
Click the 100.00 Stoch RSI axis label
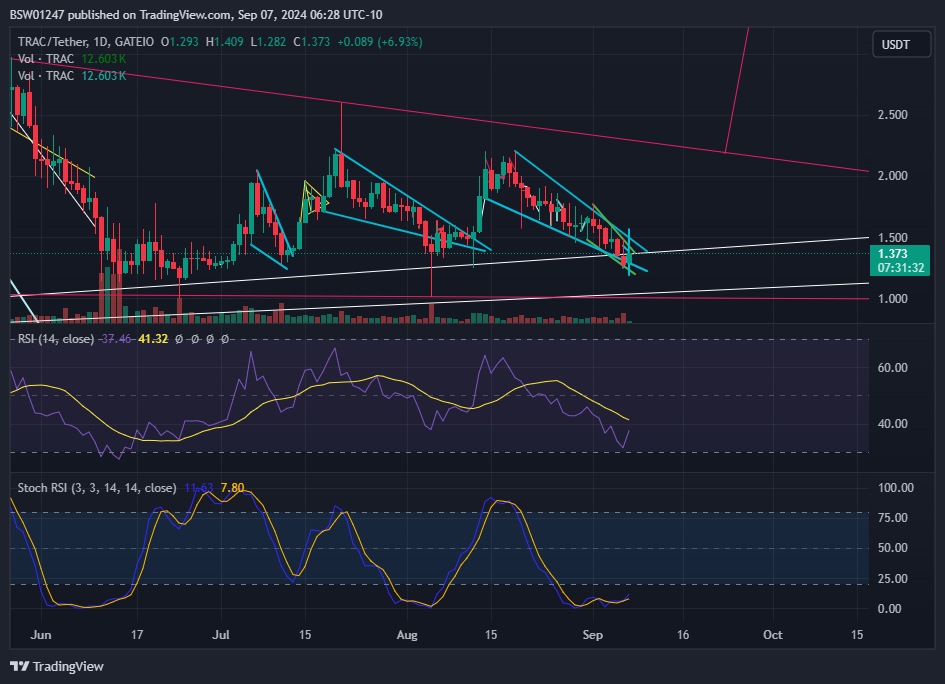click(x=896, y=488)
